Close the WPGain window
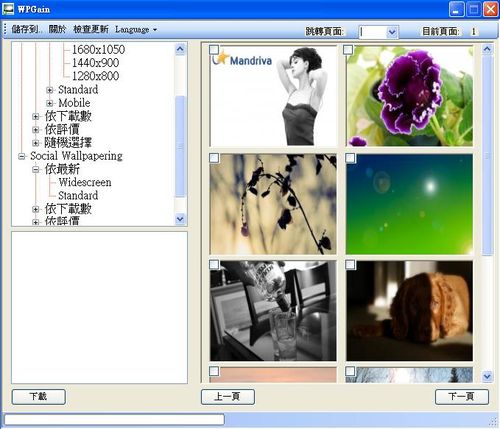500x429 pixels. click(x=491, y=9)
